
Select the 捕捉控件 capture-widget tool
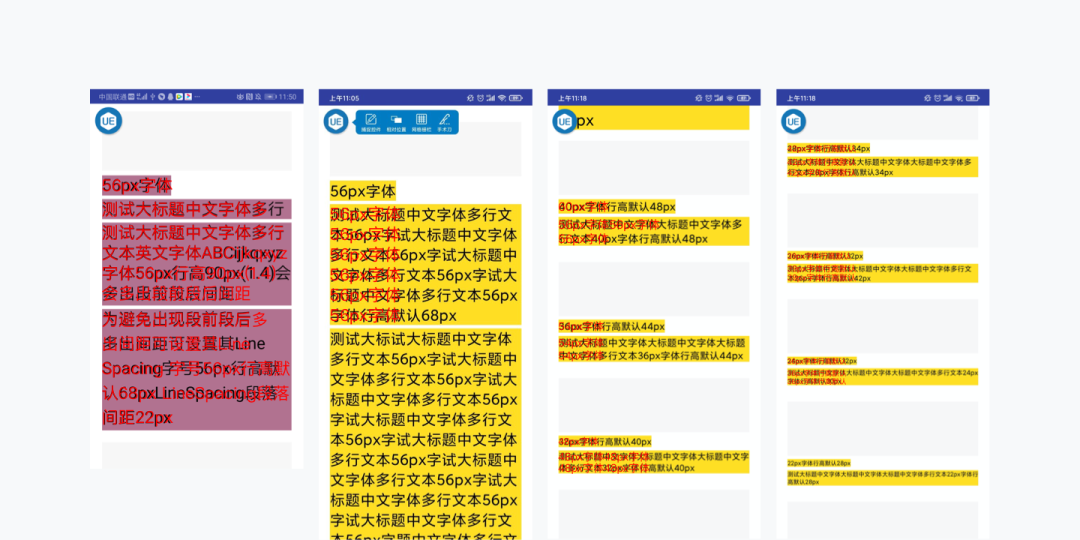tap(371, 123)
